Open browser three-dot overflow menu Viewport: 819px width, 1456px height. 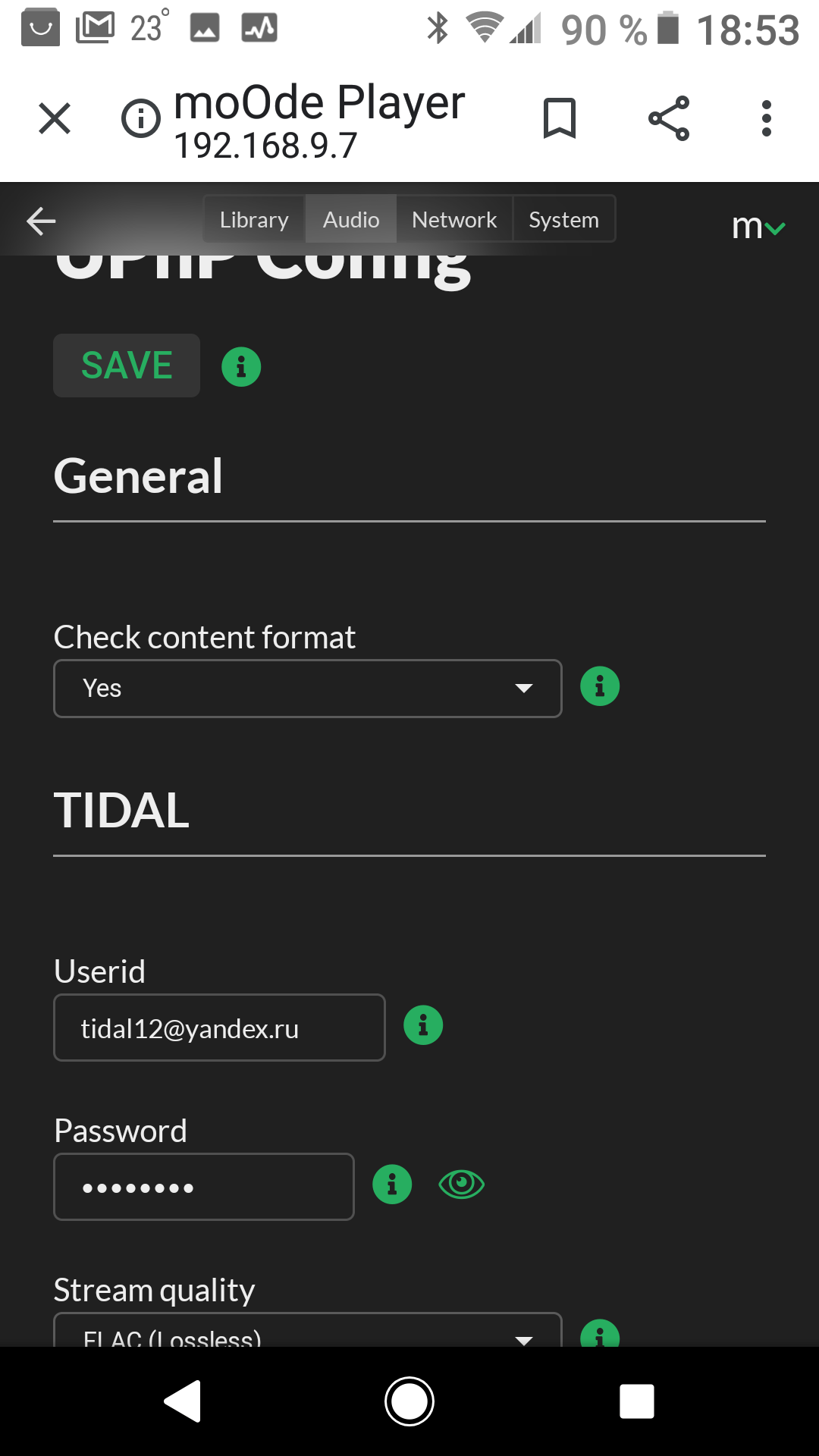tap(767, 118)
